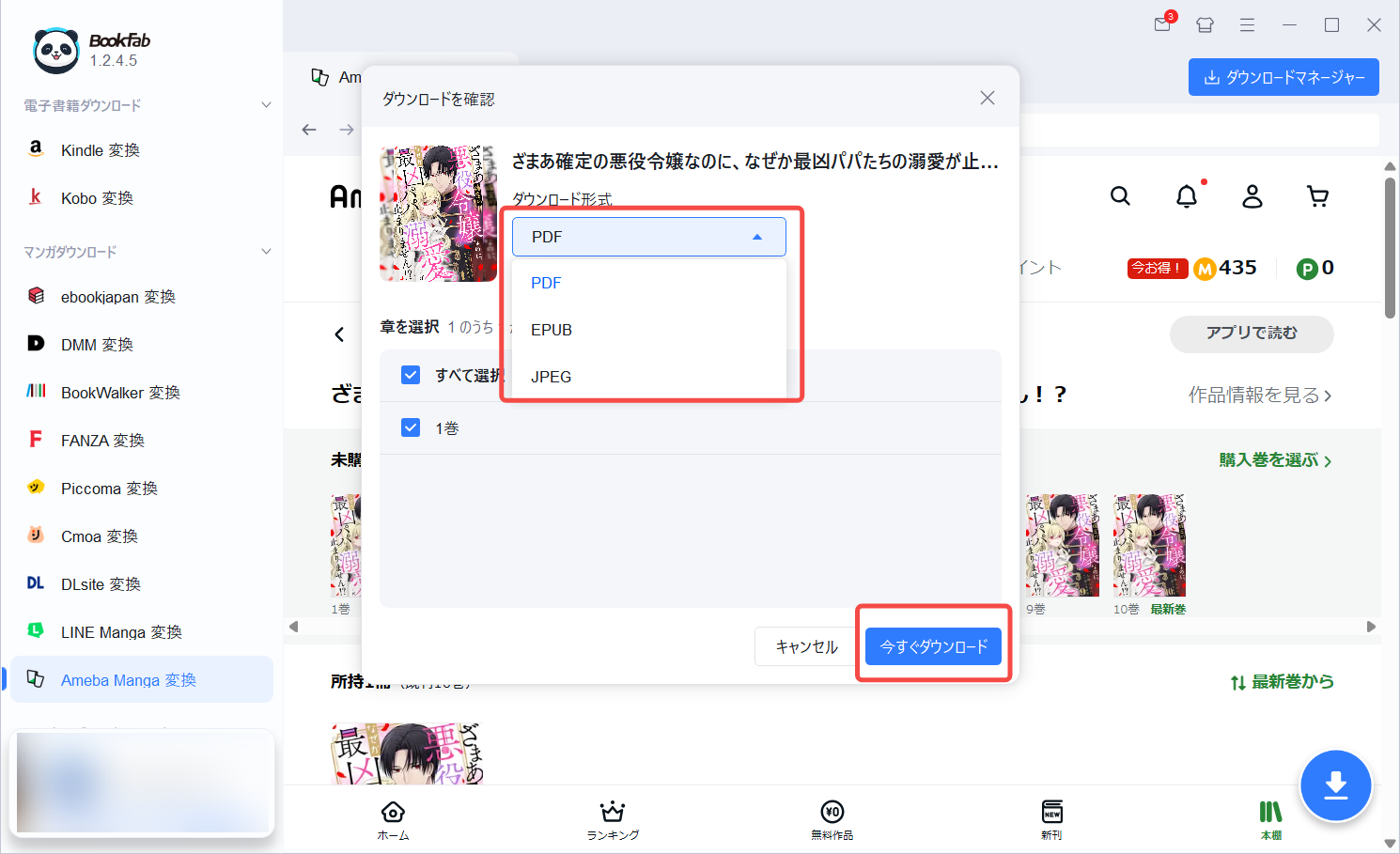The image size is (1400, 854).
Task: Open the ダウンロードマネージャー button
Action: pos(1283,77)
